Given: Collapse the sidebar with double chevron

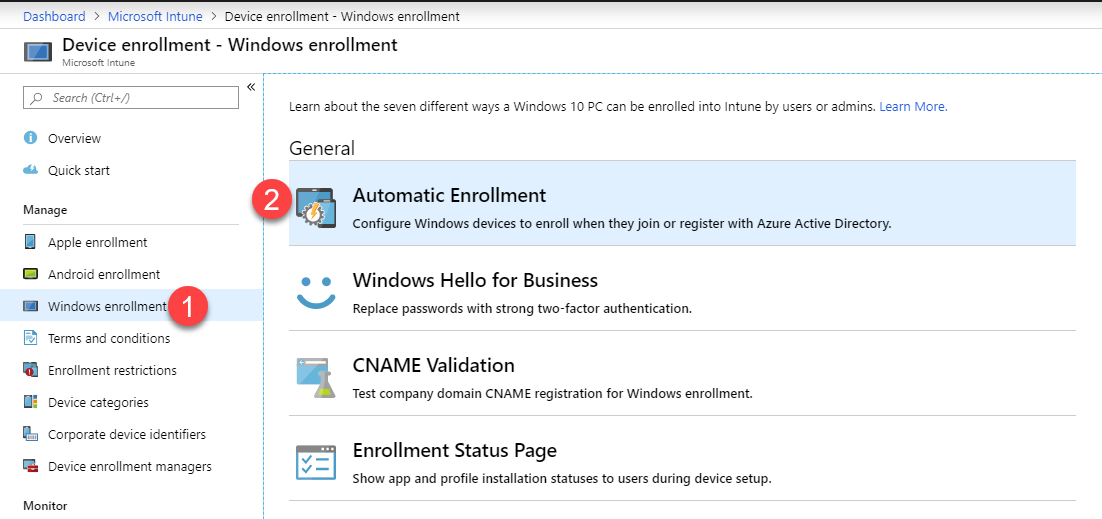Looking at the screenshot, I should [x=251, y=87].
